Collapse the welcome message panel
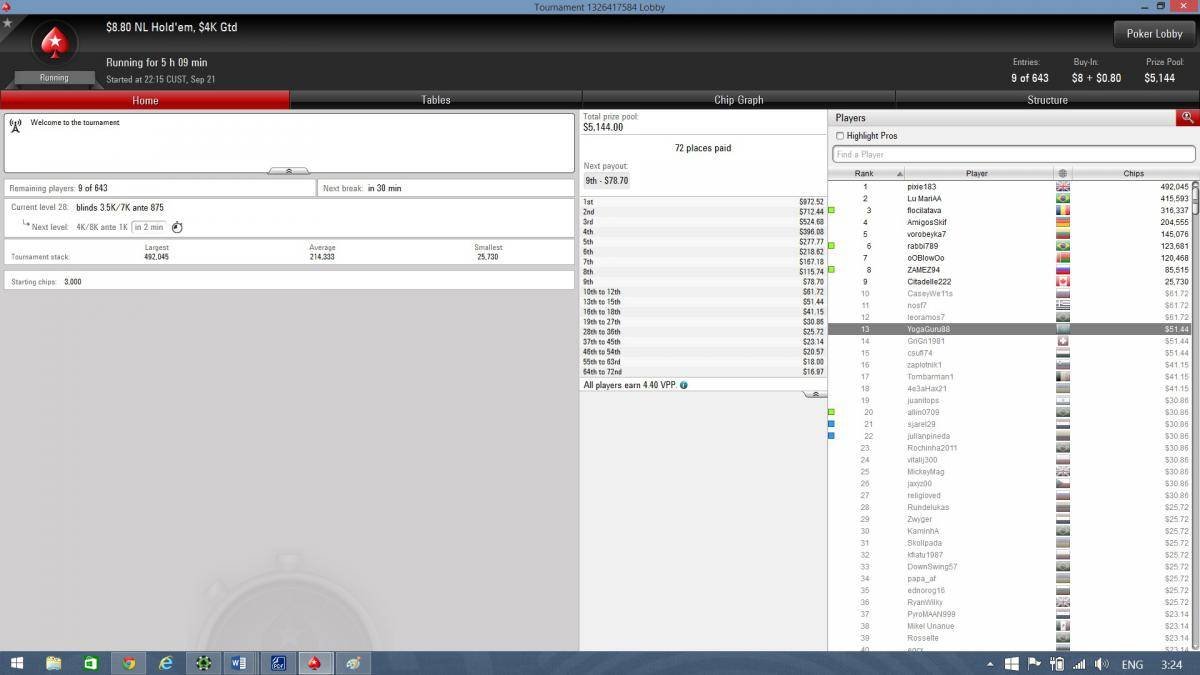The width and height of the screenshot is (1200, 675). (289, 171)
